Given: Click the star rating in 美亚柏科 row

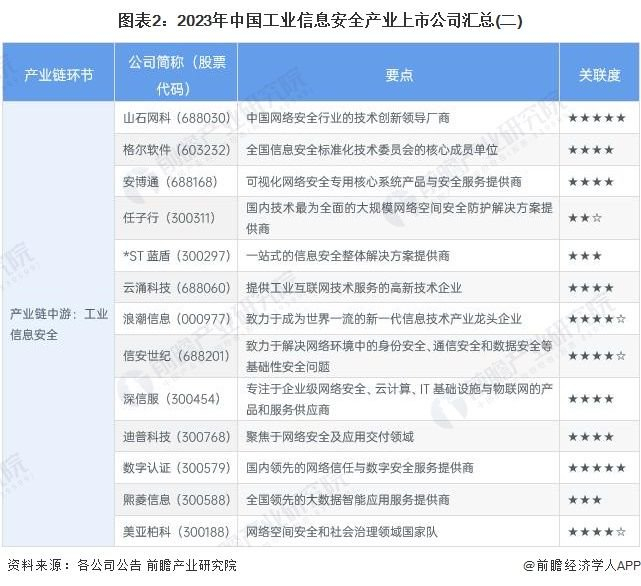Looking at the screenshot, I should pyautogui.click(x=597, y=532).
